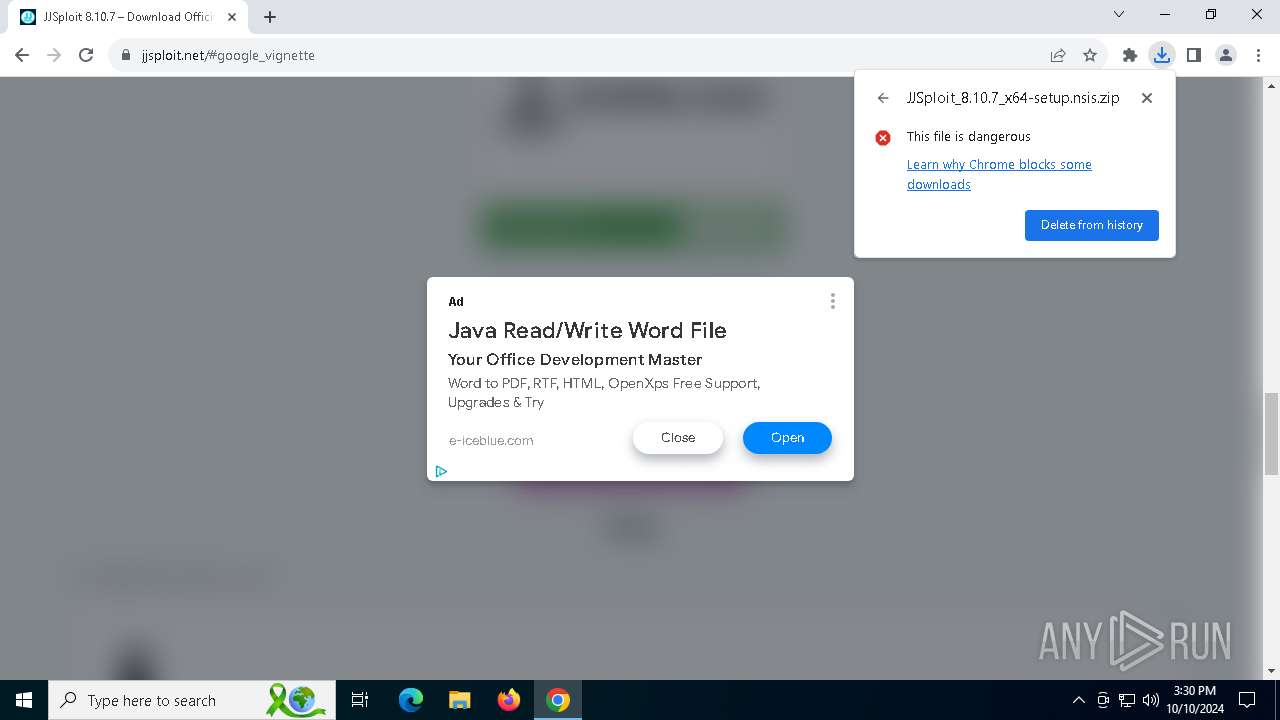Screen dimensions: 1280x720
Task: Reload the jjsploit.net page
Action: tap(86, 55)
